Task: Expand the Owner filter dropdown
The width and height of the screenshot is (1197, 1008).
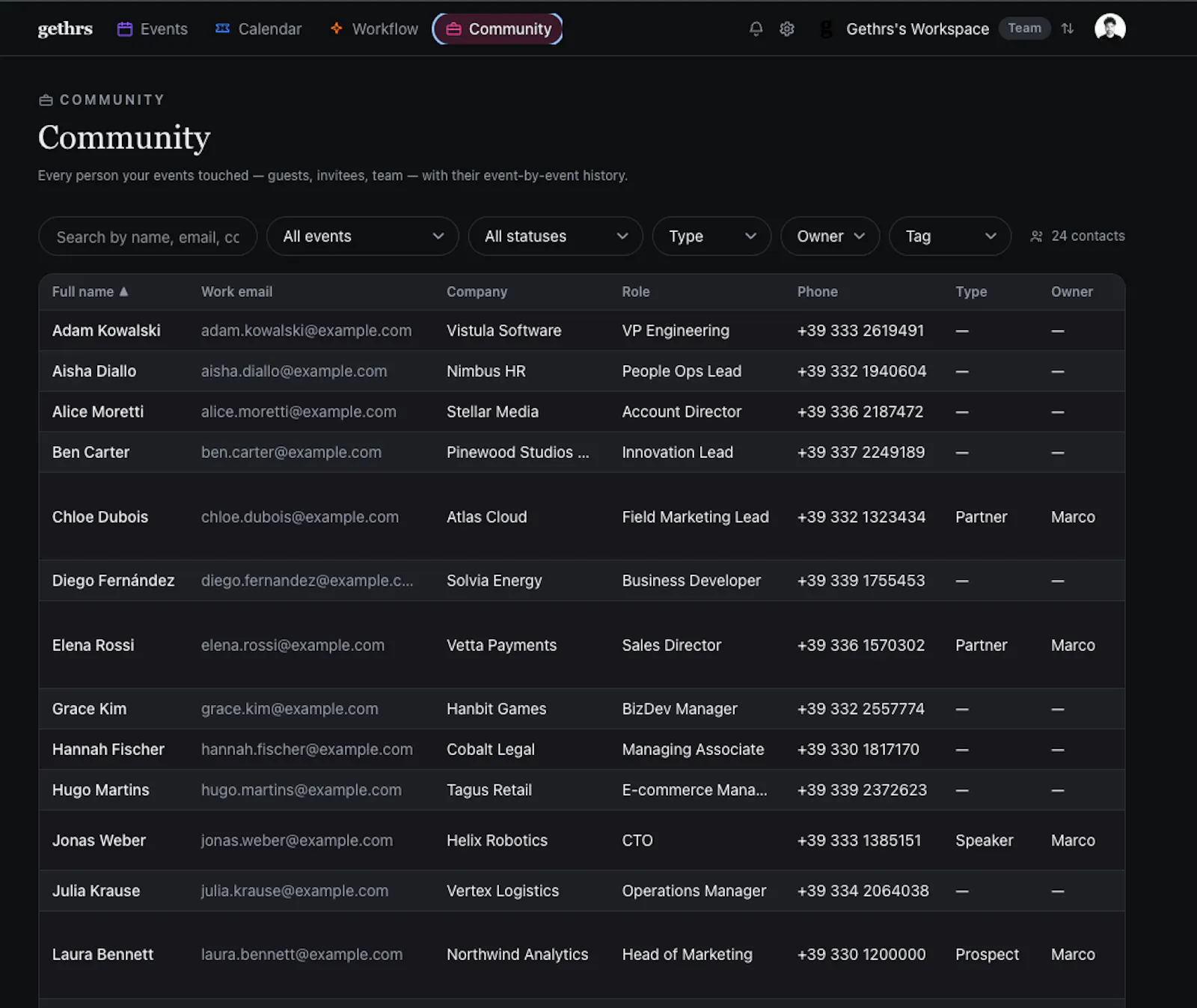Action: pyautogui.click(x=830, y=236)
